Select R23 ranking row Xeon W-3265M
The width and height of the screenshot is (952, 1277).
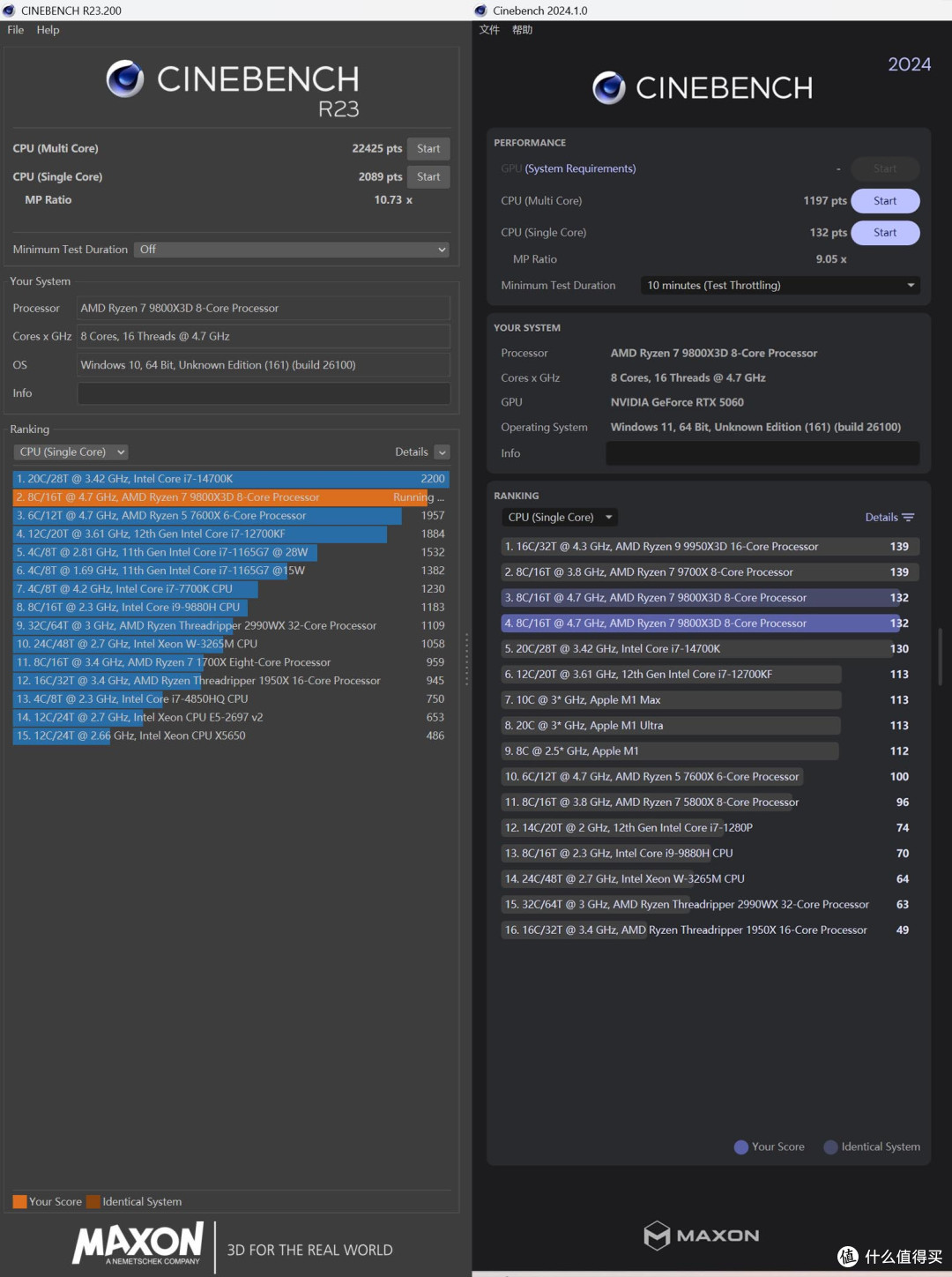click(x=231, y=644)
